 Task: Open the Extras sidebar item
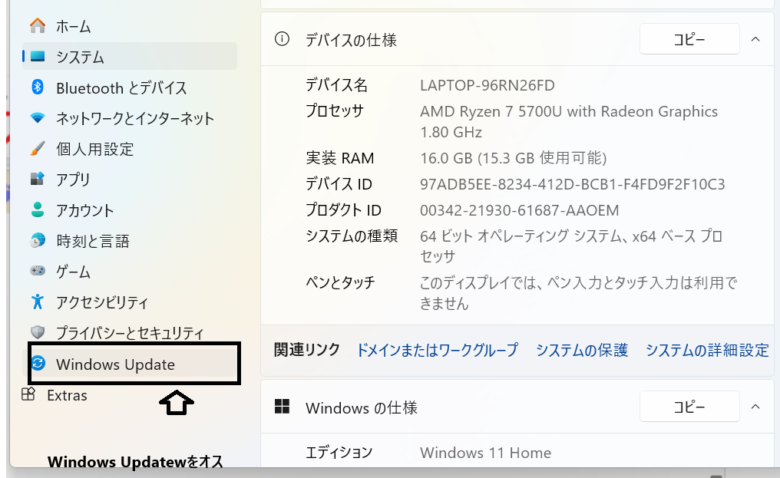point(66,396)
